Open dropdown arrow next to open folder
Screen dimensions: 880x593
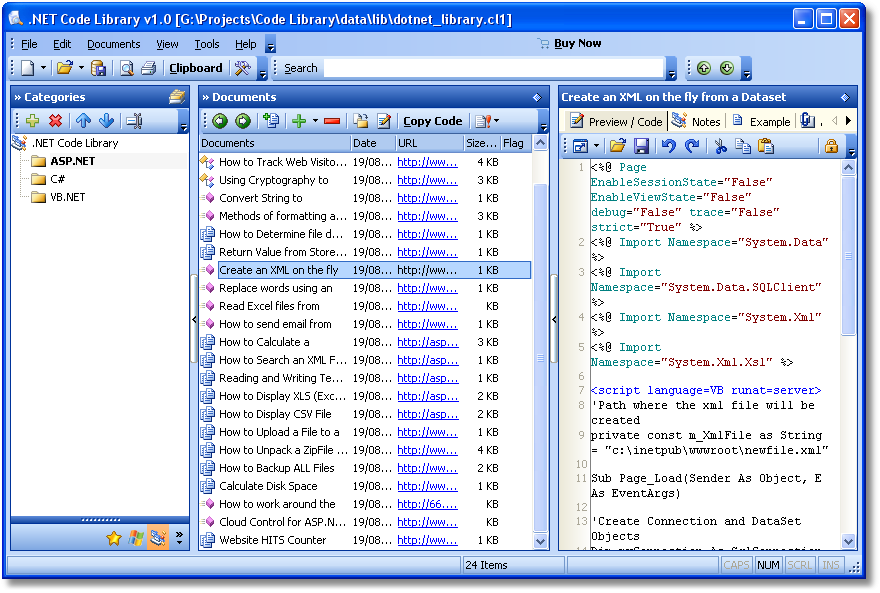pos(81,68)
